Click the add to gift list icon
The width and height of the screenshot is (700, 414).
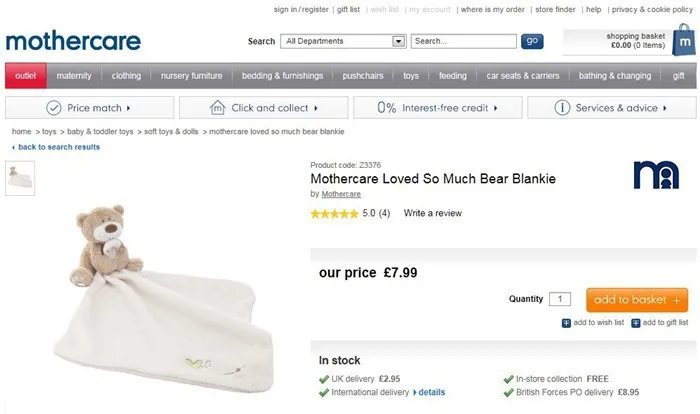(636, 323)
